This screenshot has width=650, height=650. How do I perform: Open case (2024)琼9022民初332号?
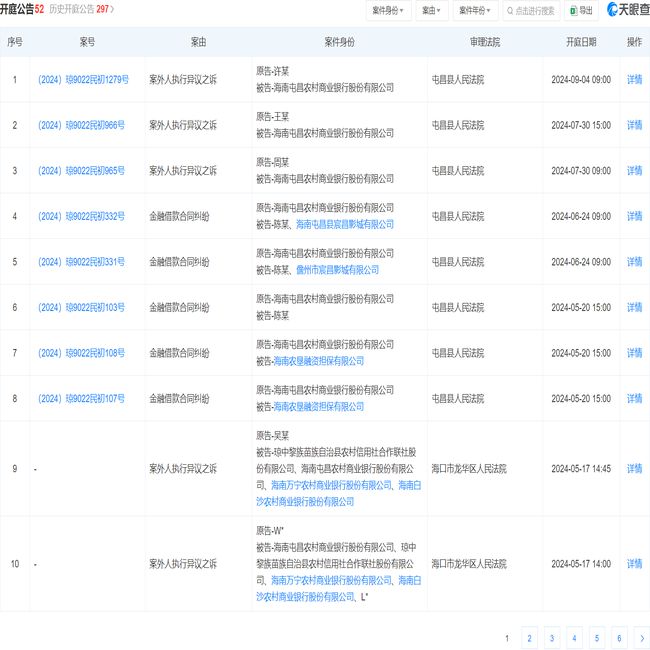81,216
